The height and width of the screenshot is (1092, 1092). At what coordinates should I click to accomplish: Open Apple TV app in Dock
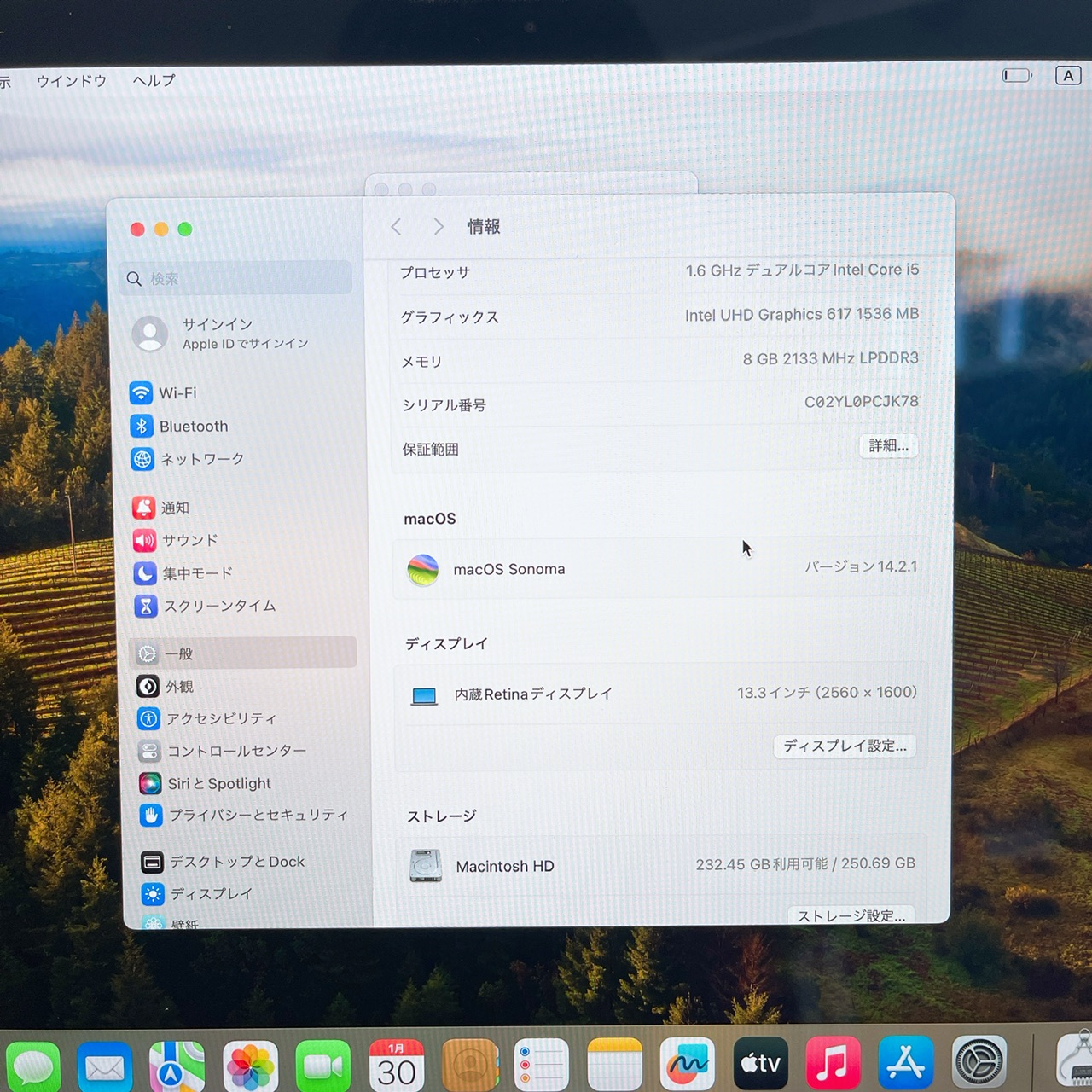click(x=760, y=1064)
